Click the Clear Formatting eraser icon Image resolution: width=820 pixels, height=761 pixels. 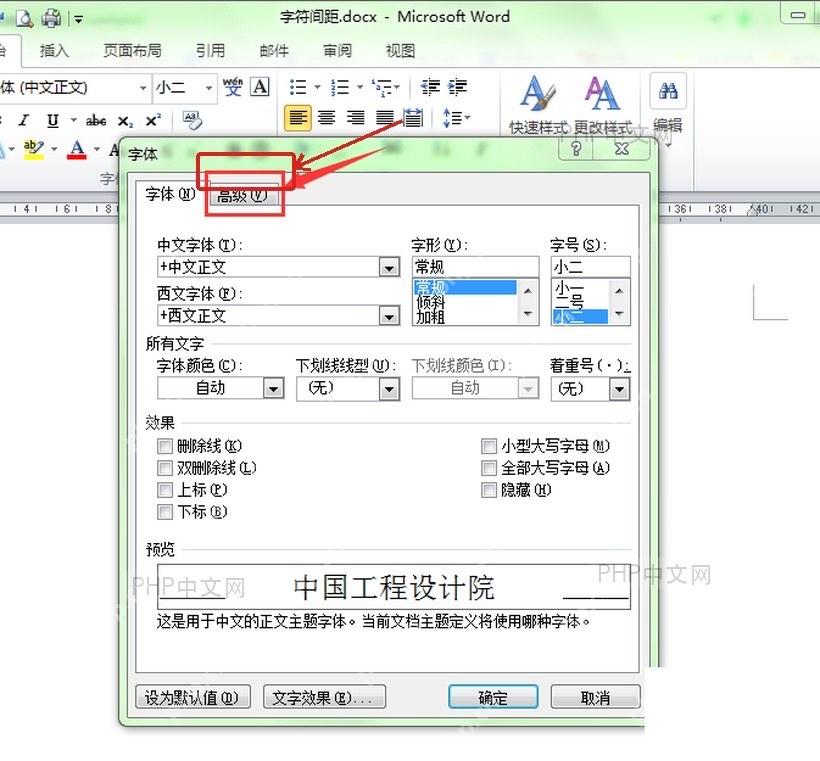(192, 120)
